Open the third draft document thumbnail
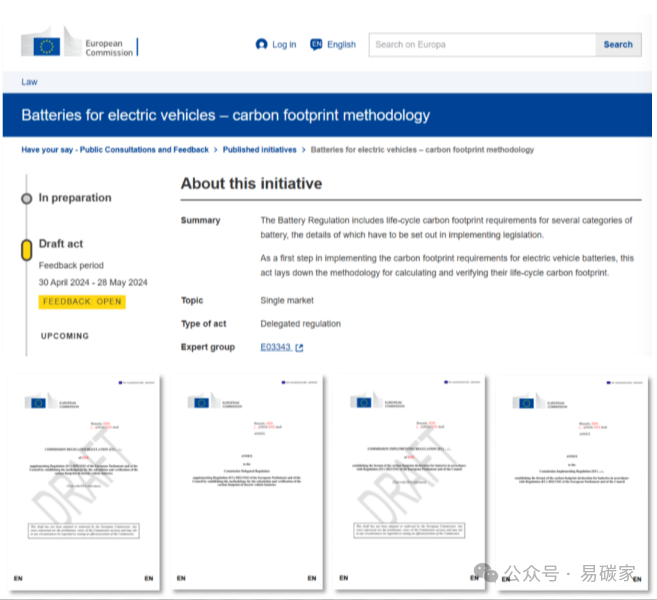 coord(409,480)
